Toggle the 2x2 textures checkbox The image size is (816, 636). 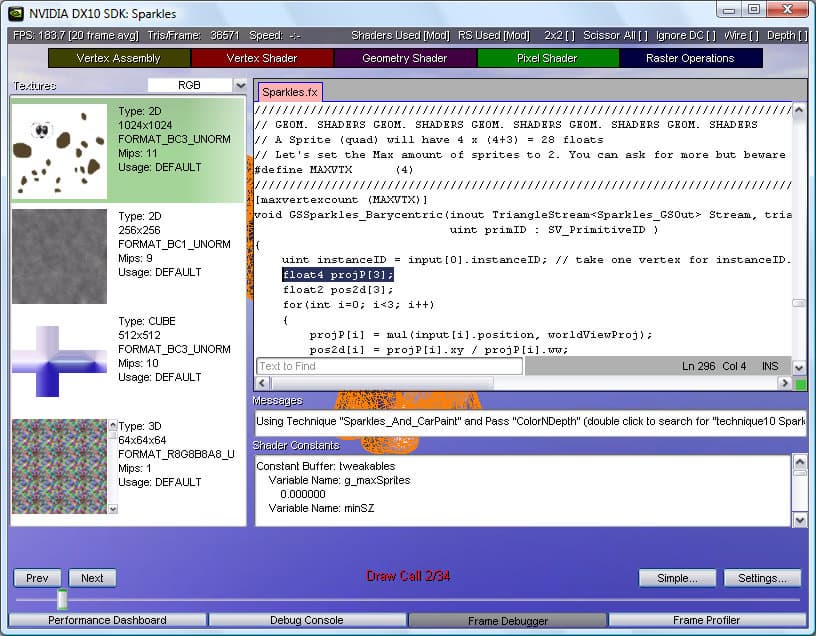coord(559,35)
